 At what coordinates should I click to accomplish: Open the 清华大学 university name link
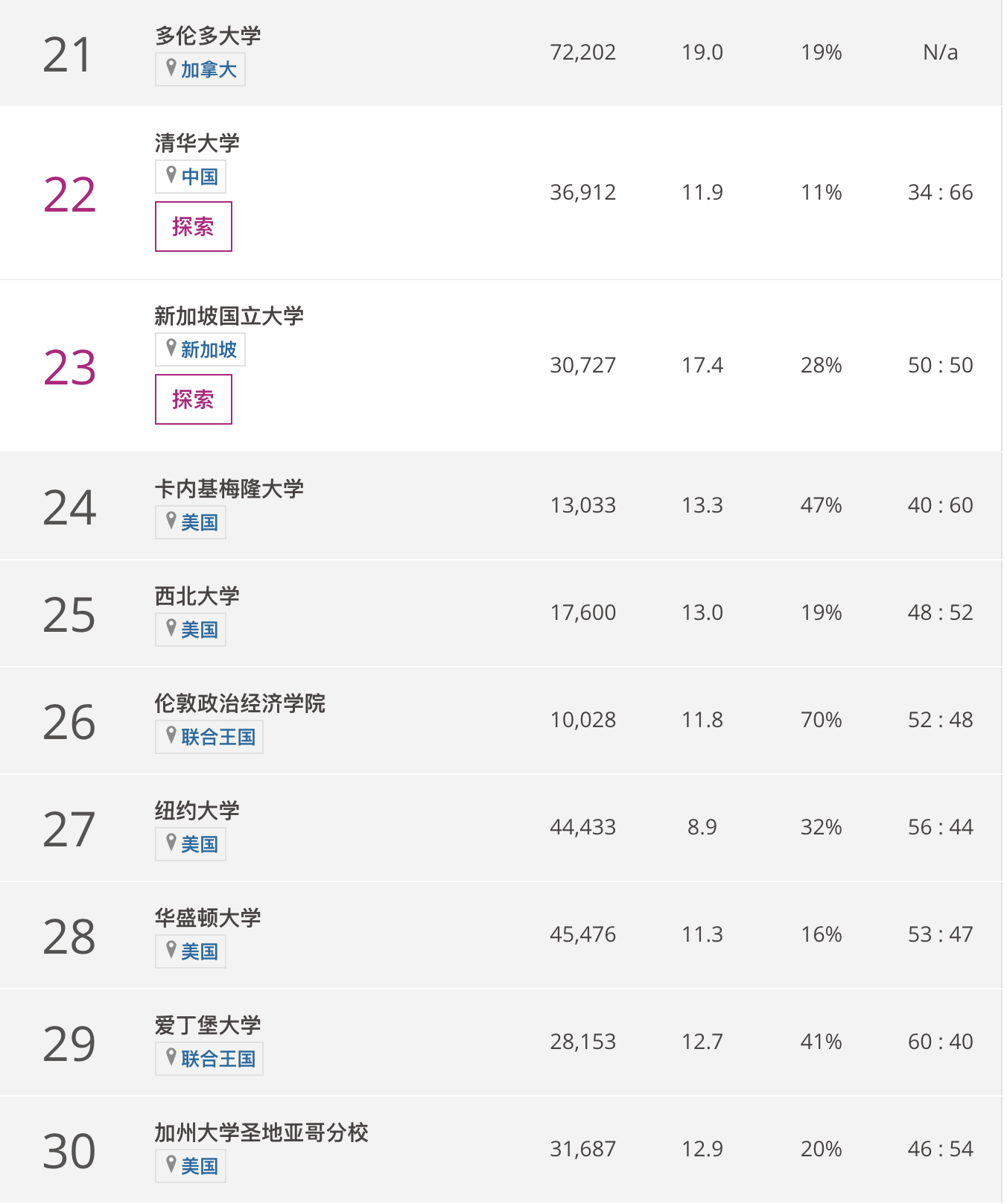(x=197, y=142)
